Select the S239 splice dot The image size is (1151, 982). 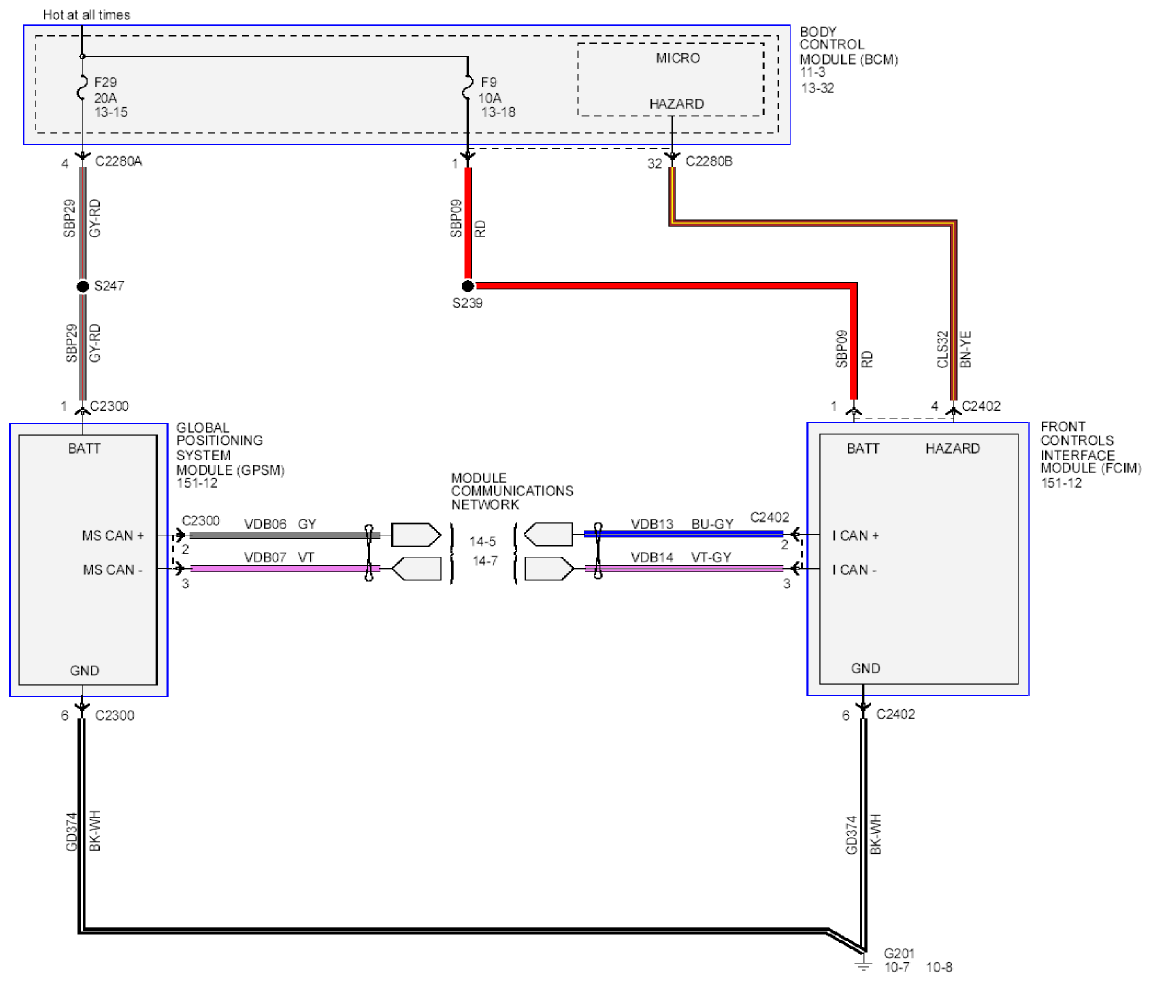[x=468, y=286]
